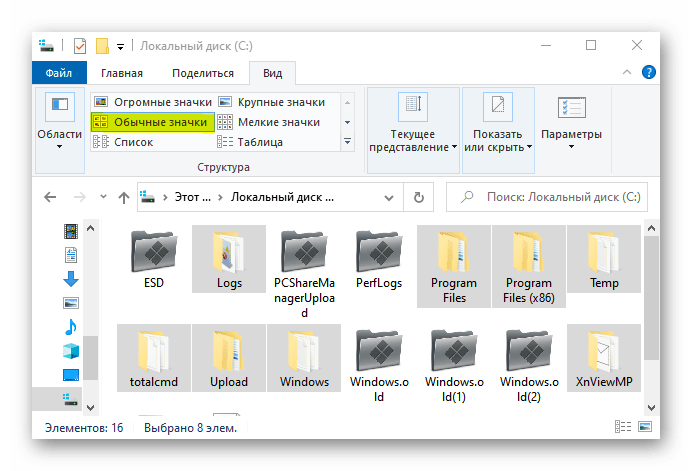Open Music note icon in sidebar
Screen dimensions: 692x471
tap(71, 327)
